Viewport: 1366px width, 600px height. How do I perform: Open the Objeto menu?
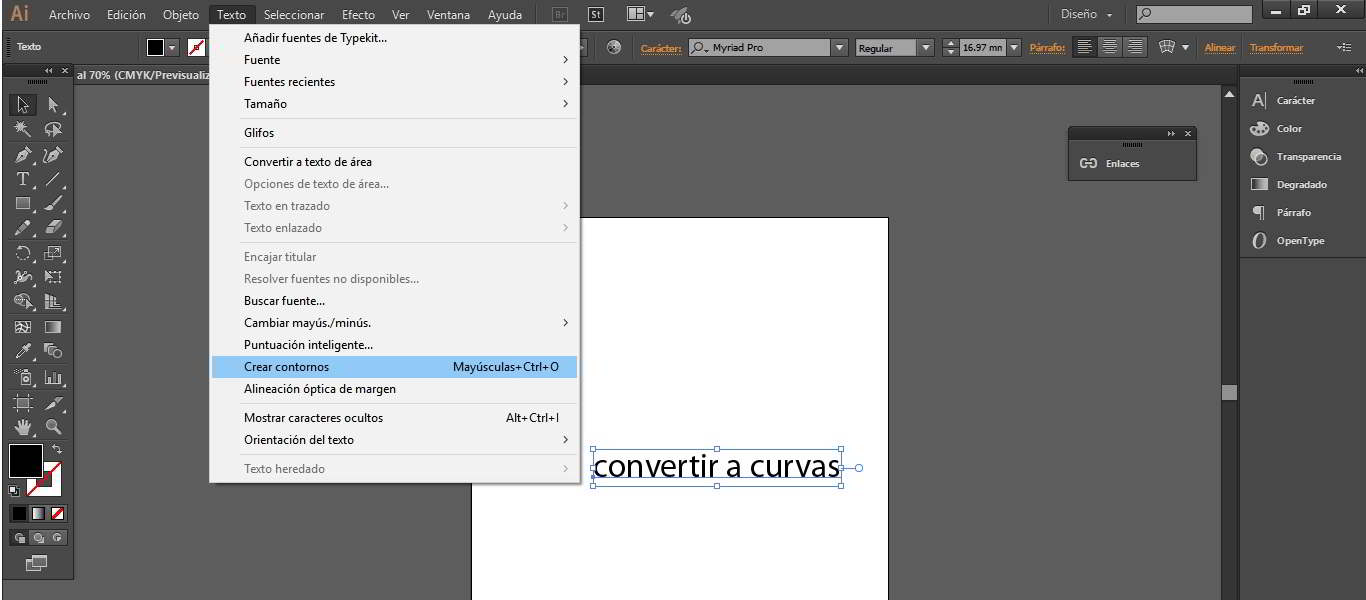pyautogui.click(x=181, y=15)
